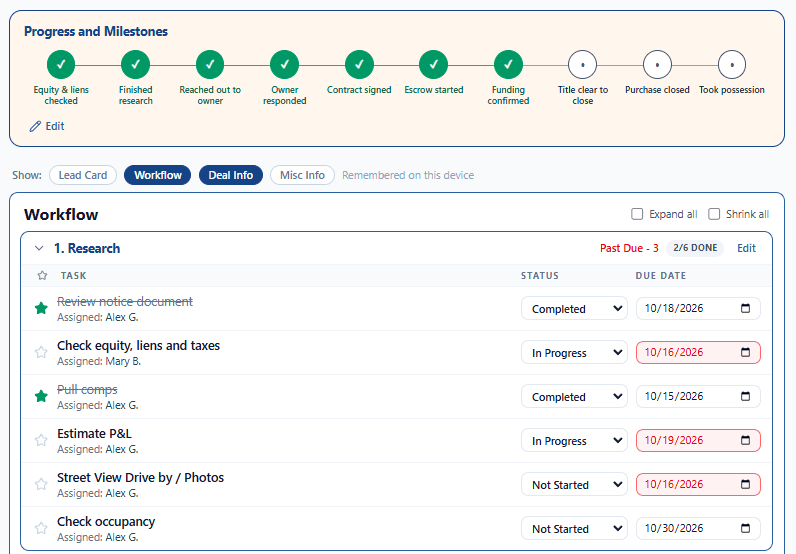This screenshot has height=554, width=796.
Task: Click the Escrow started milestone circle
Action: pyautogui.click(x=434, y=64)
